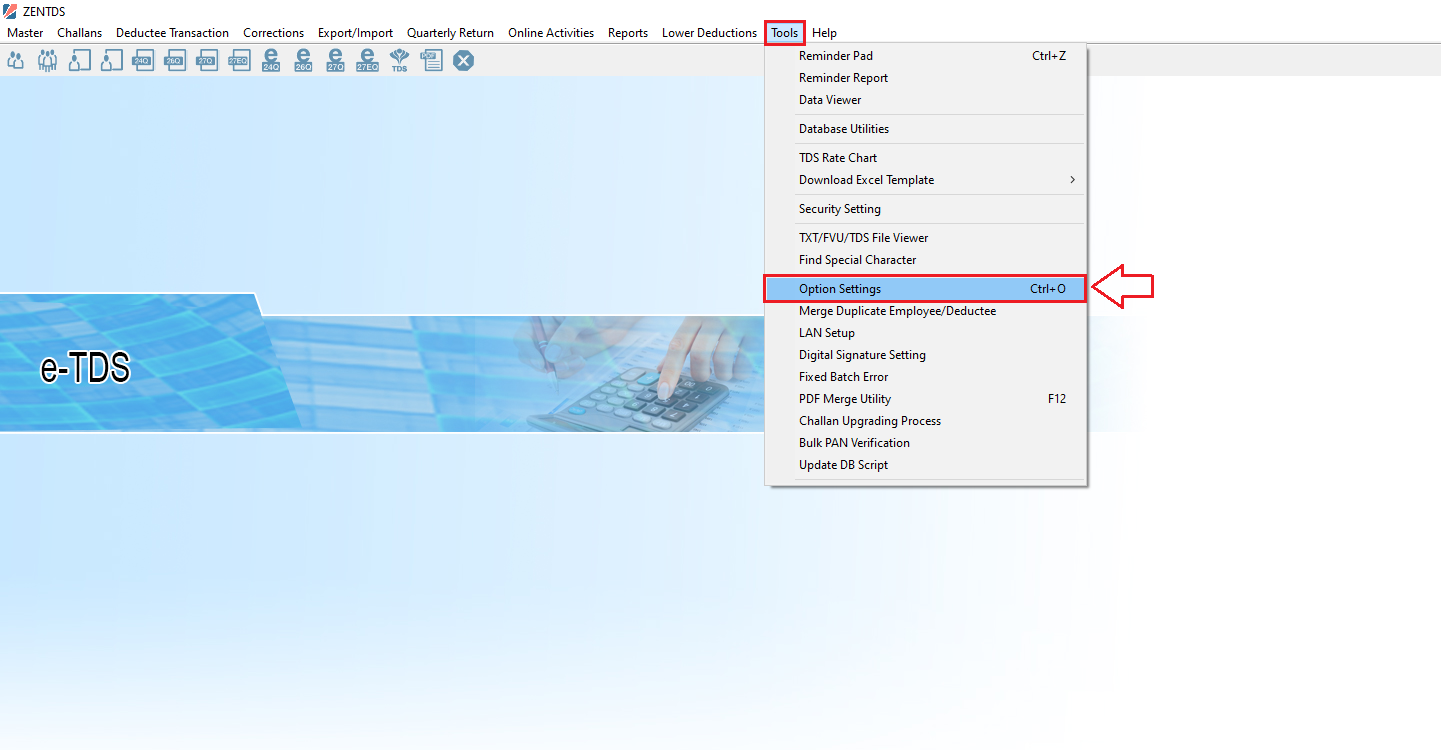The height and width of the screenshot is (750, 1441).
Task: Select Fixed Batch Error option
Action: click(x=926, y=377)
